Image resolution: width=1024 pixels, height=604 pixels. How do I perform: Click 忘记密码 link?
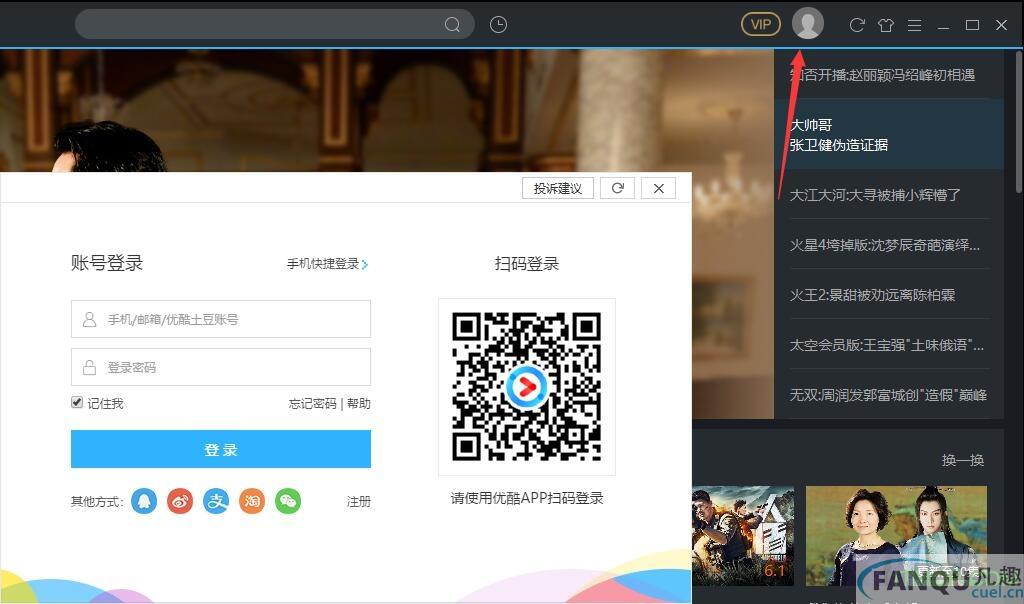pyautogui.click(x=312, y=404)
